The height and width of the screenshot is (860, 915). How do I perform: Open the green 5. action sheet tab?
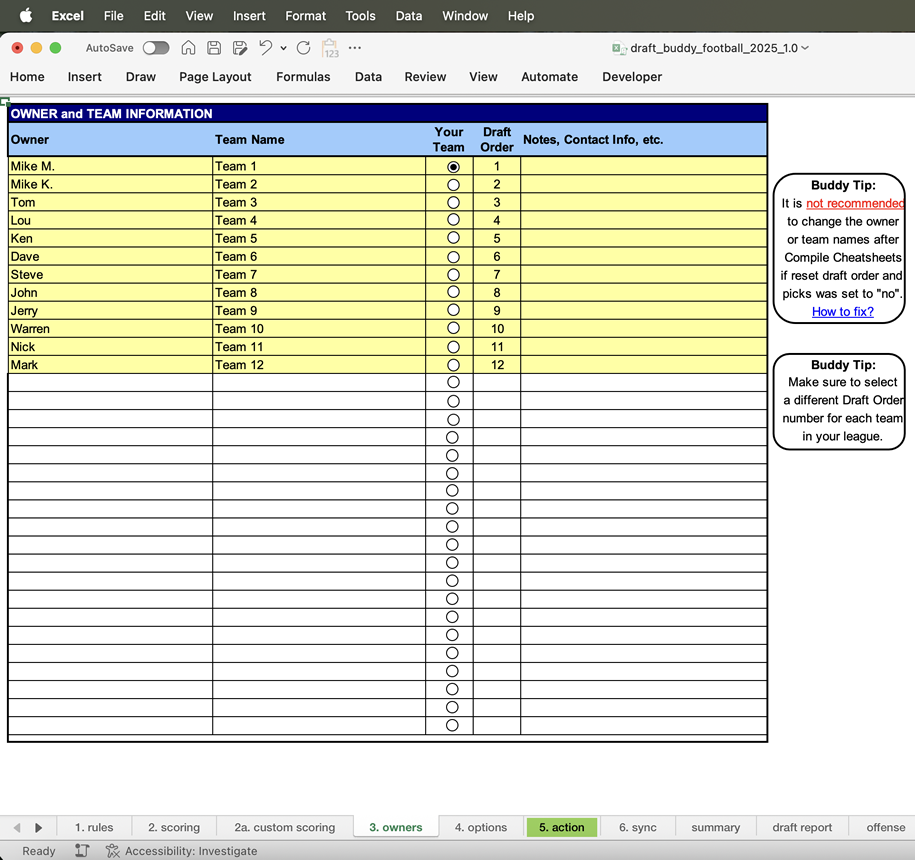[561, 827]
